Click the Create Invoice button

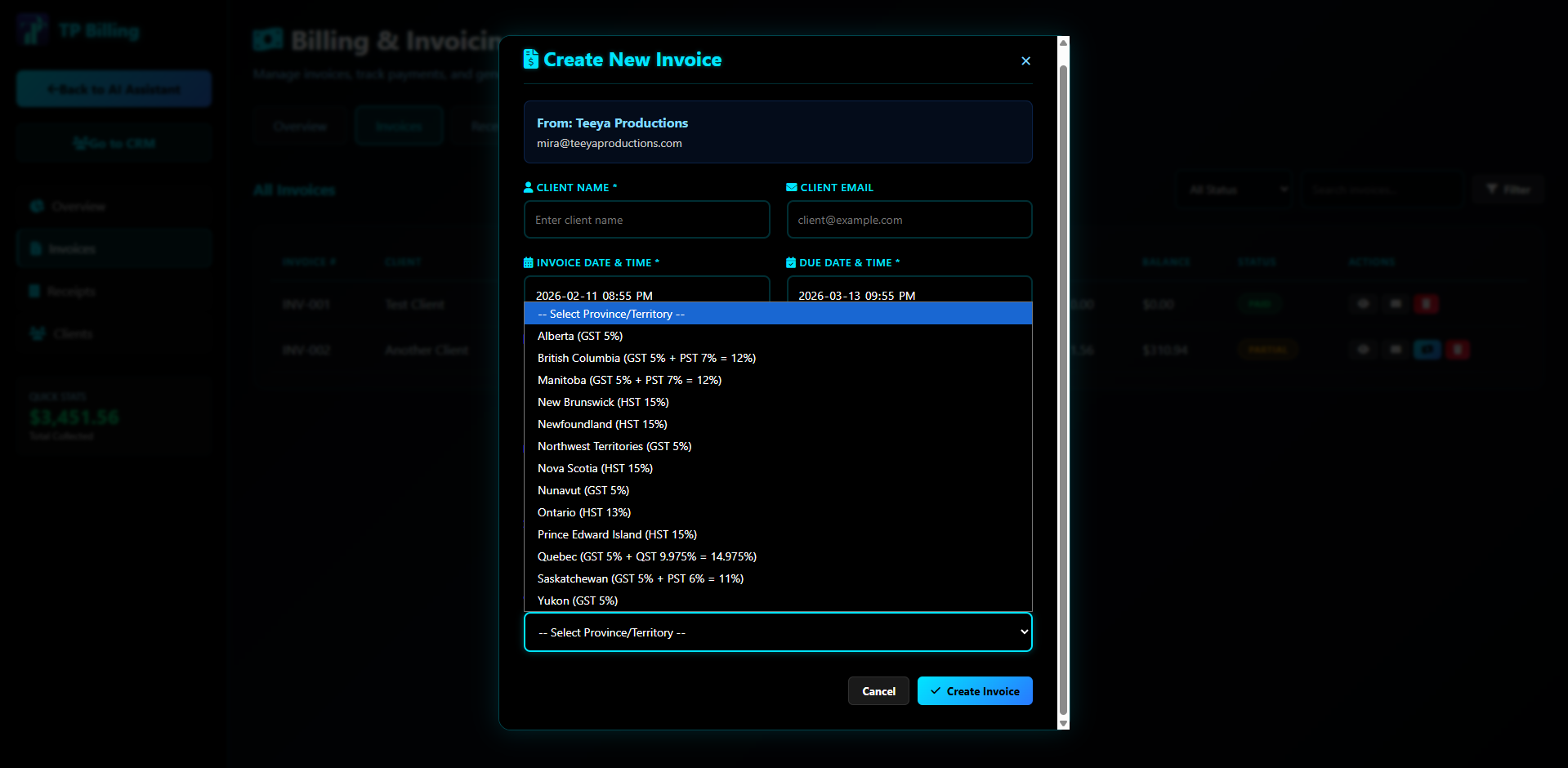point(975,691)
